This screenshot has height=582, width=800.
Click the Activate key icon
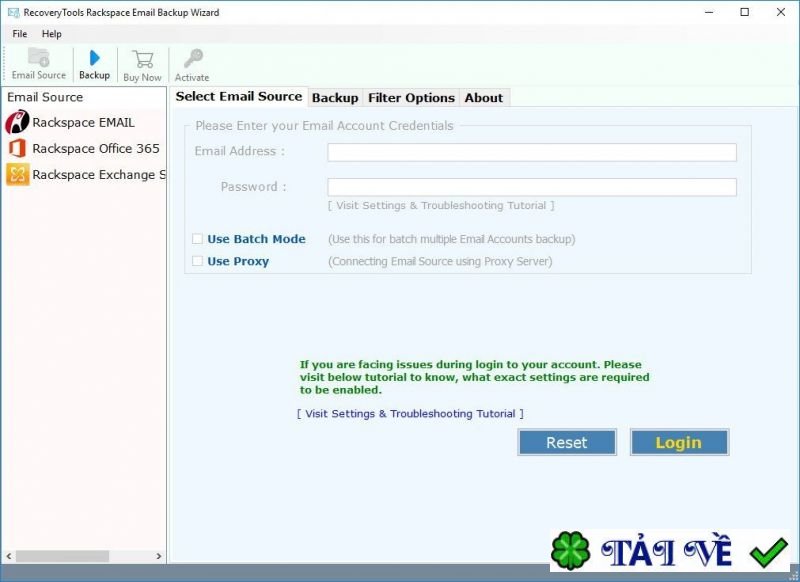(x=193, y=58)
